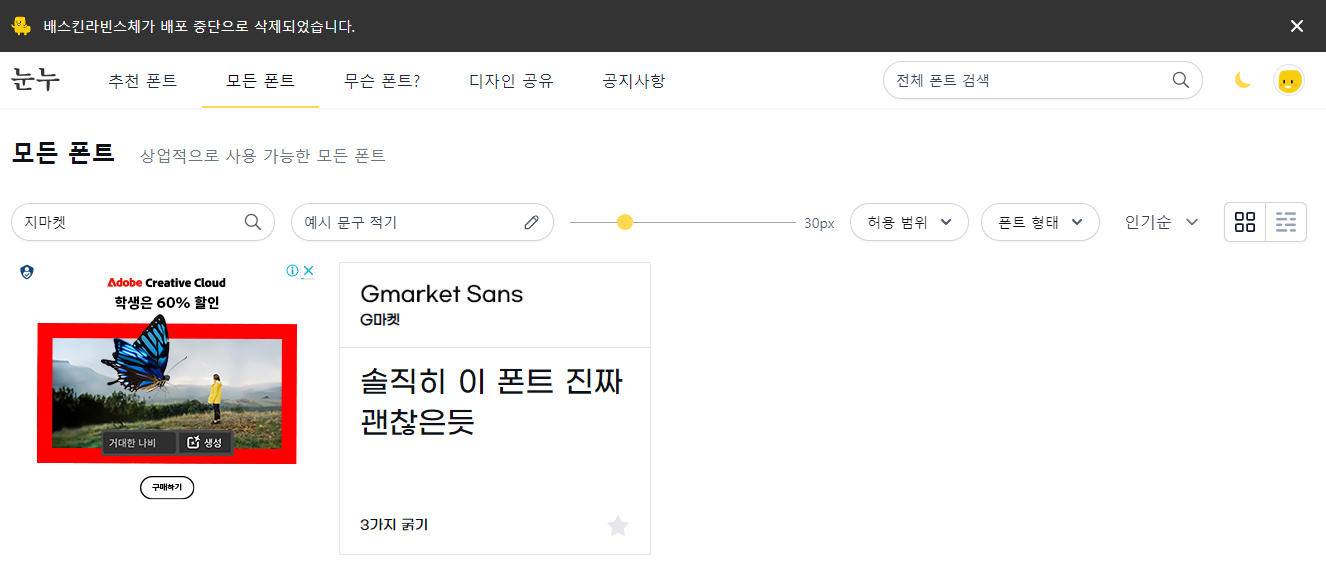This screenshot has height=566, width=1326.
Task: Expand the 폰트 형태 dropdown
Action: [1040, 222]
